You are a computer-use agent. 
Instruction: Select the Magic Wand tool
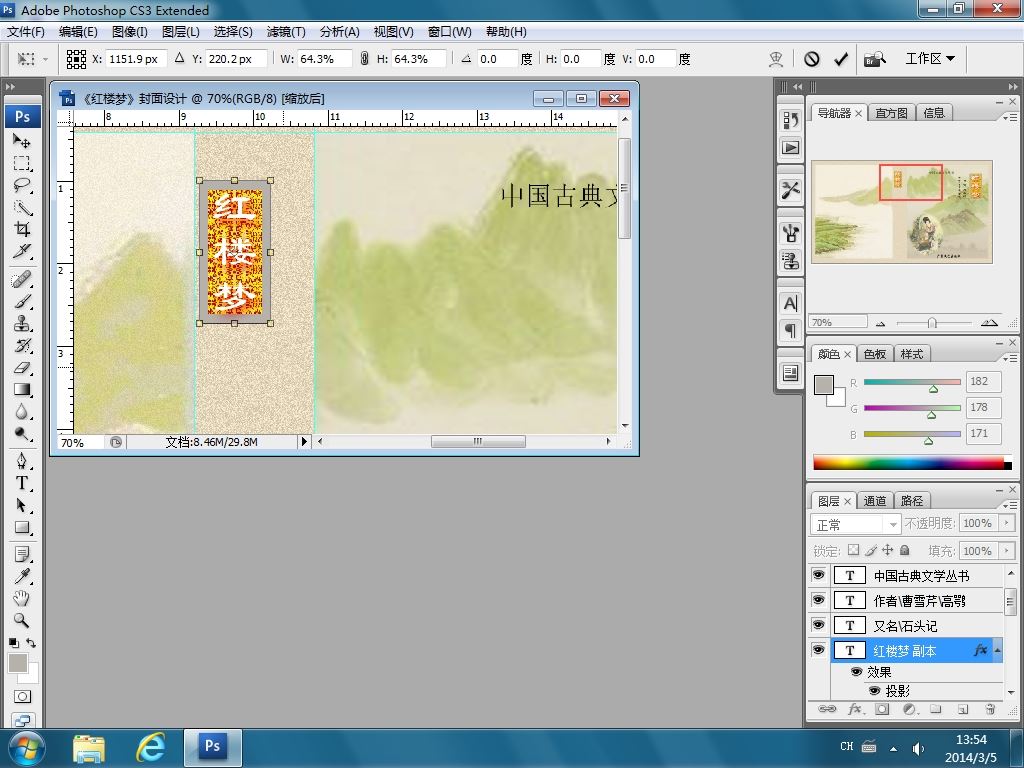pyautogui.click(x=22, y=208)
